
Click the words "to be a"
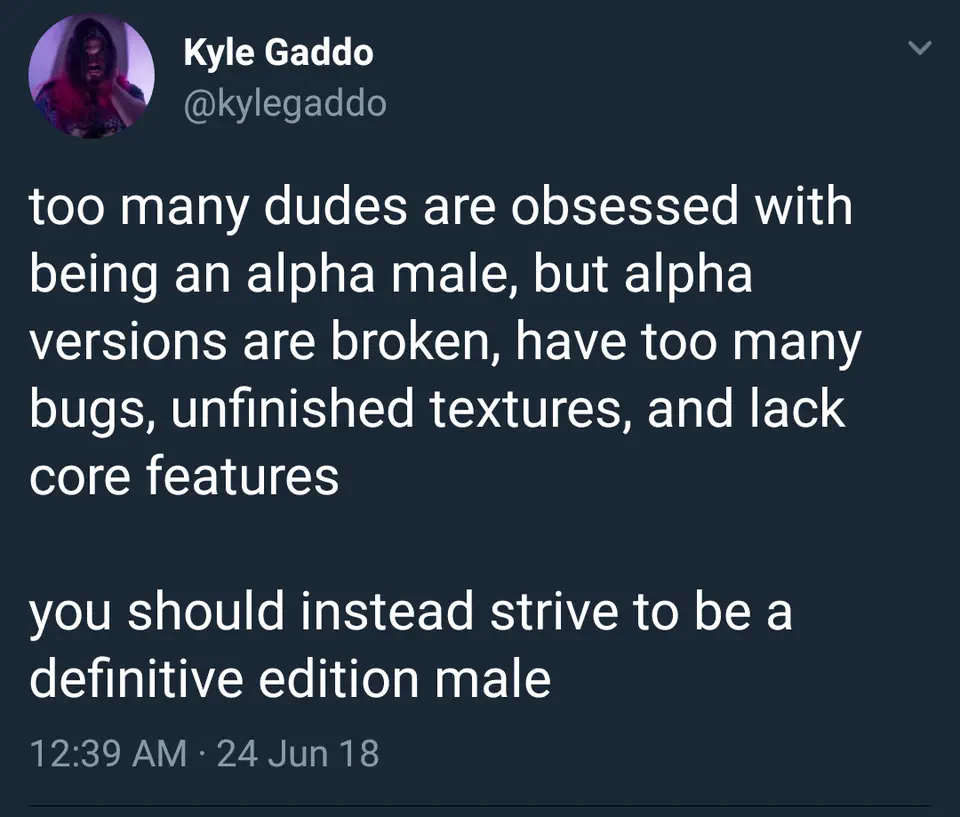point(711,612)
